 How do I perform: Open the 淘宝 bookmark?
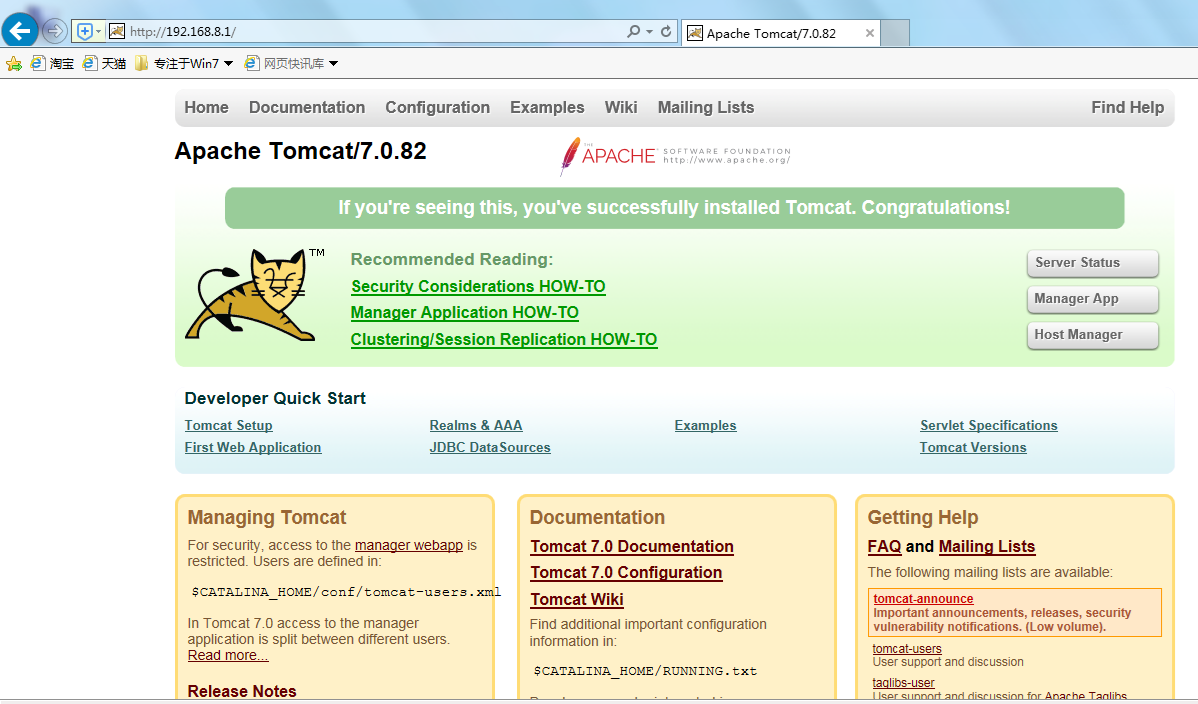[x=53, y=63]
